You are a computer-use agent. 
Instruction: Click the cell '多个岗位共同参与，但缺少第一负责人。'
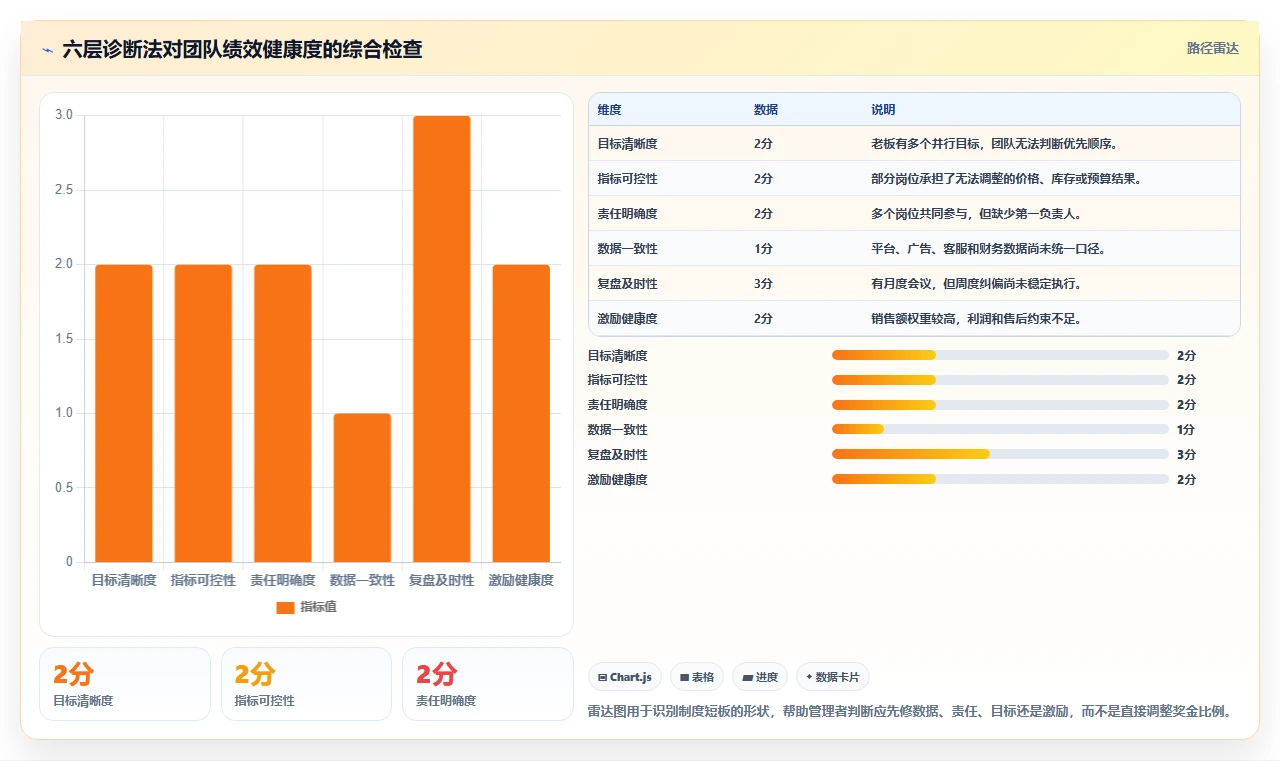[977, 214]
